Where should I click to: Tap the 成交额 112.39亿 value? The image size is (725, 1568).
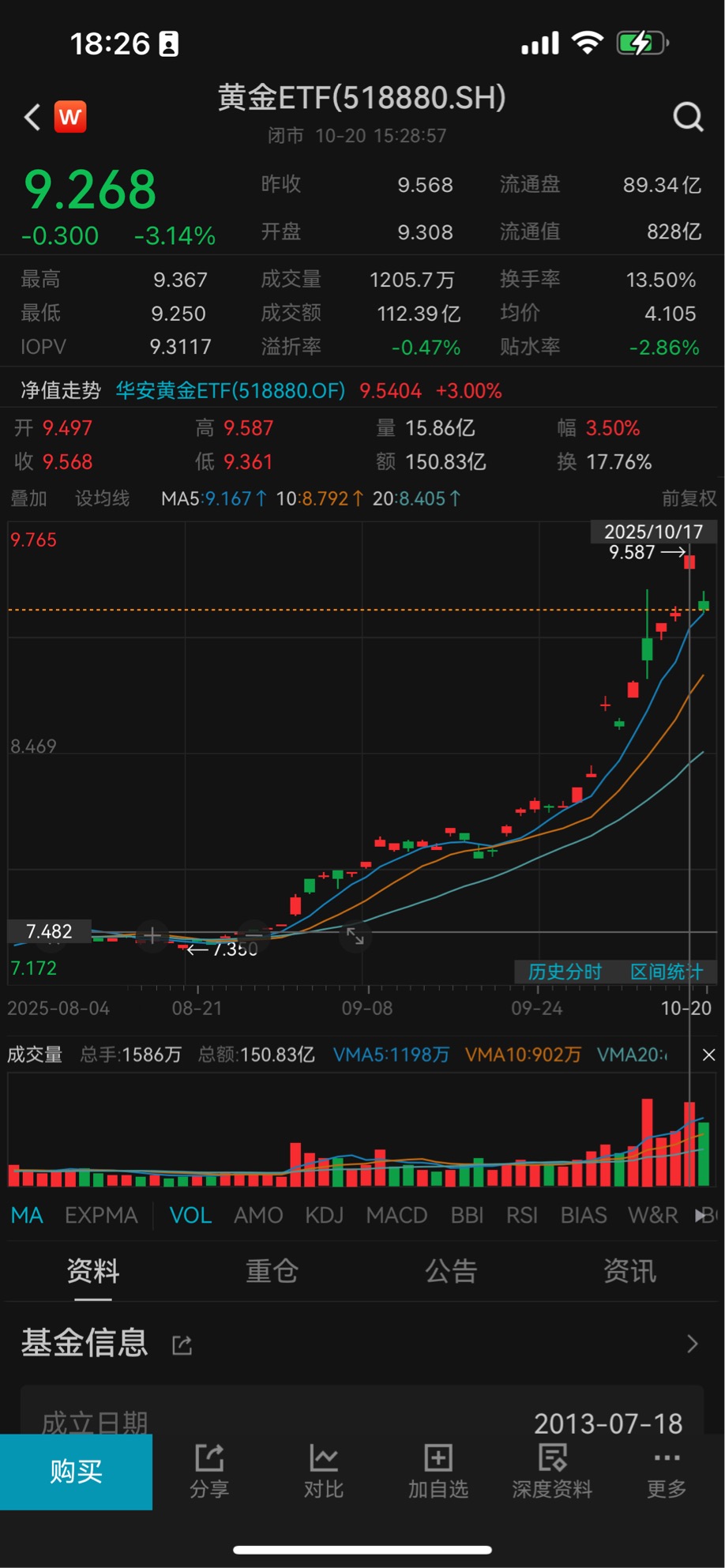point(419,314)
